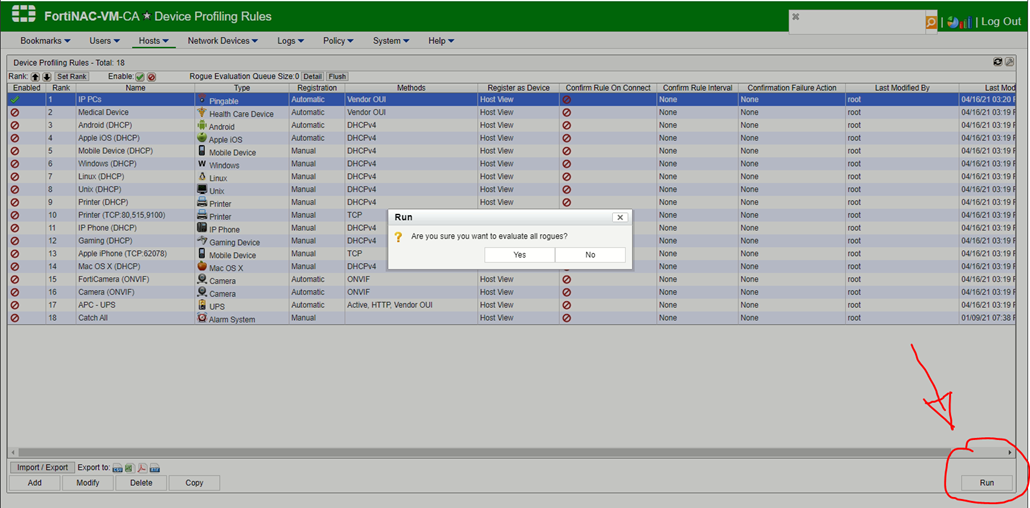
Task: Export rules to Excel icon
Action: 129,468
